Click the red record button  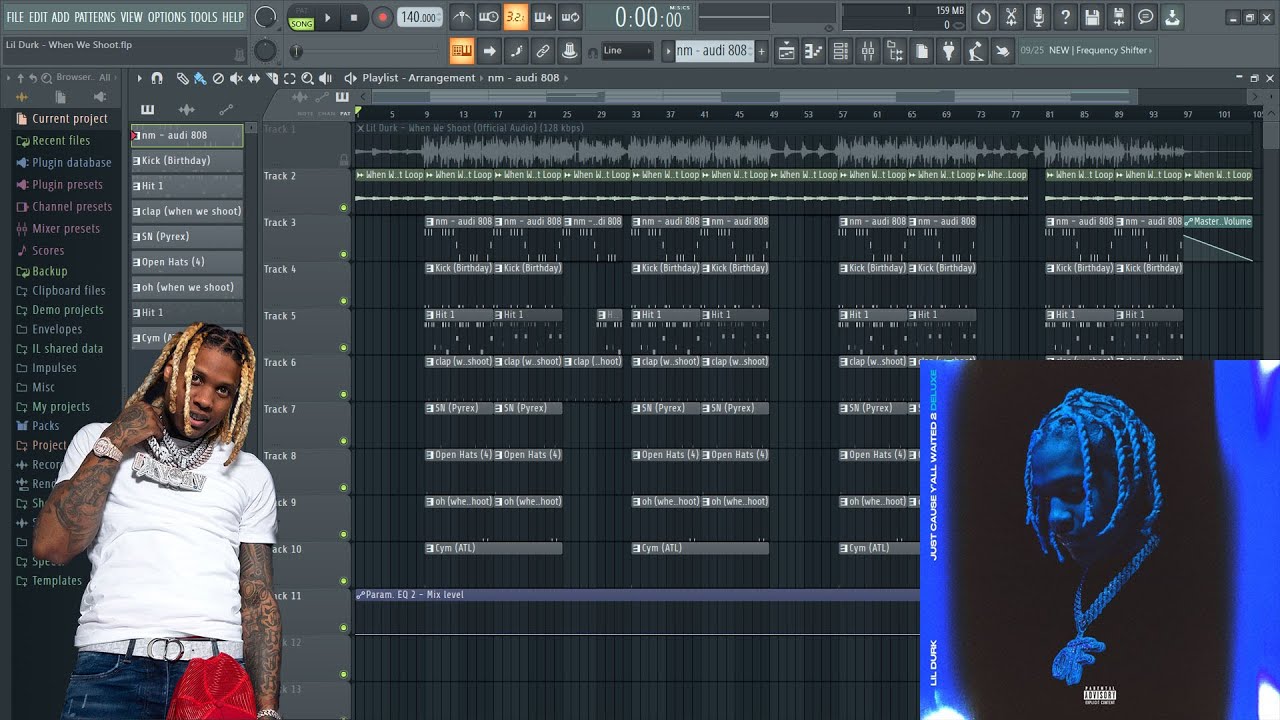(382, 18)
